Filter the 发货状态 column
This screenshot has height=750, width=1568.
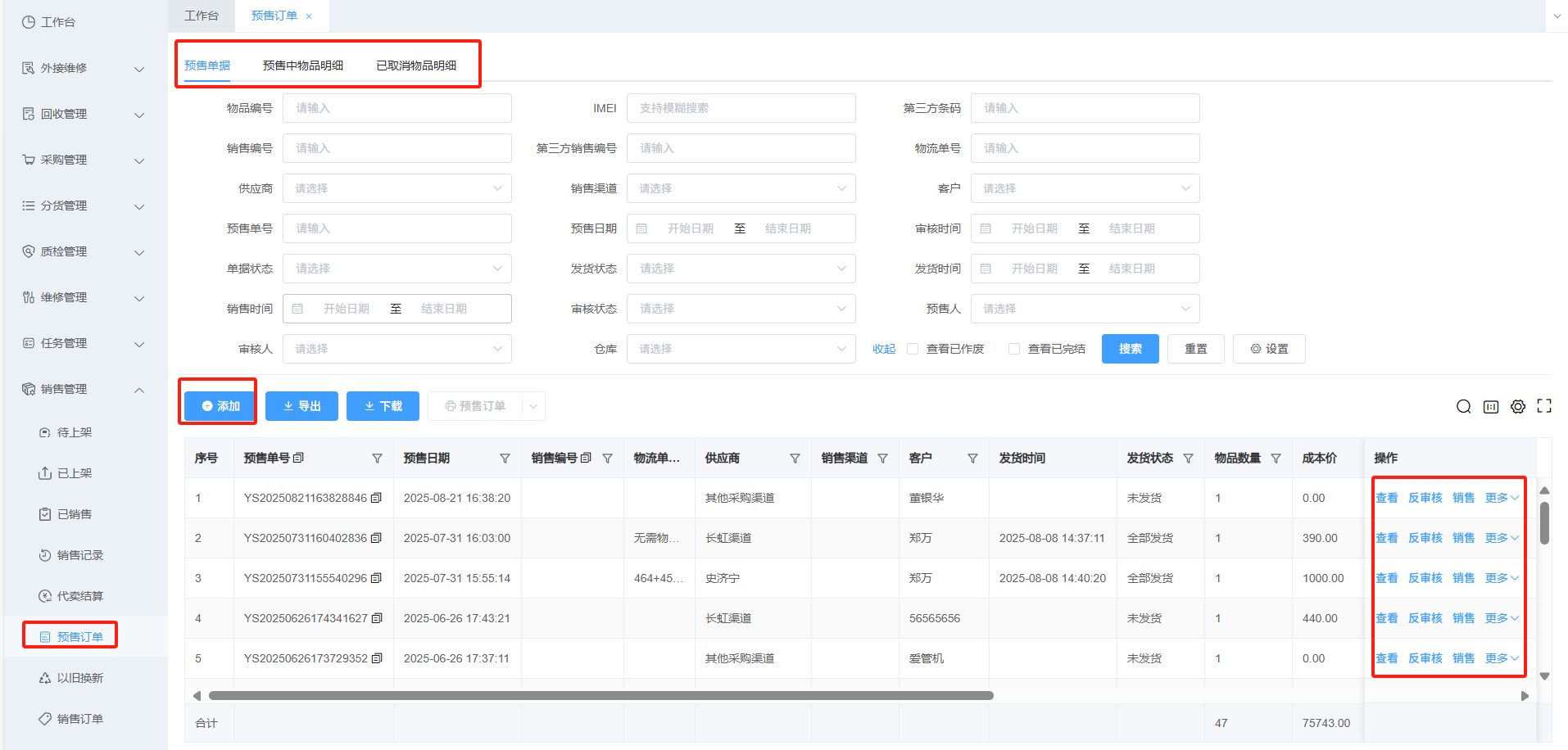tap(1188, 459)
